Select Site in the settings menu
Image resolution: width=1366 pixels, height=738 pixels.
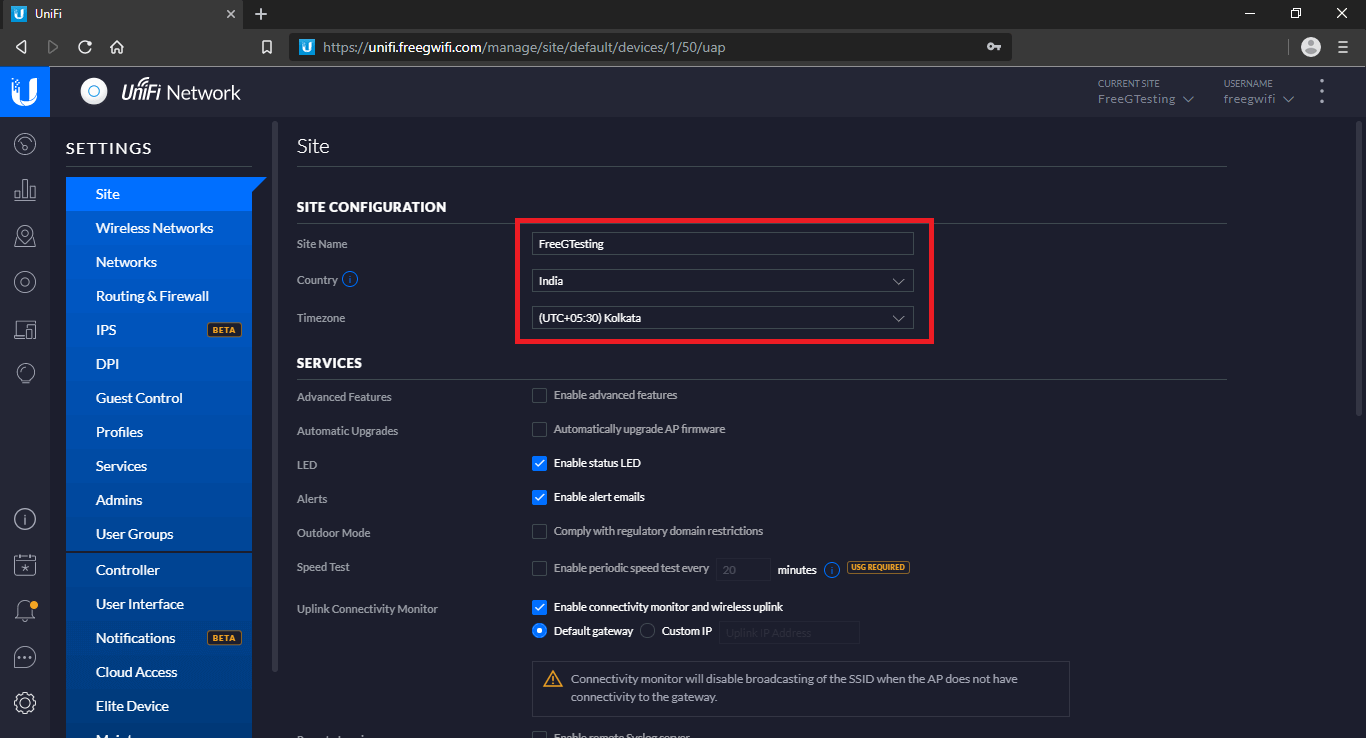(159, 194)
